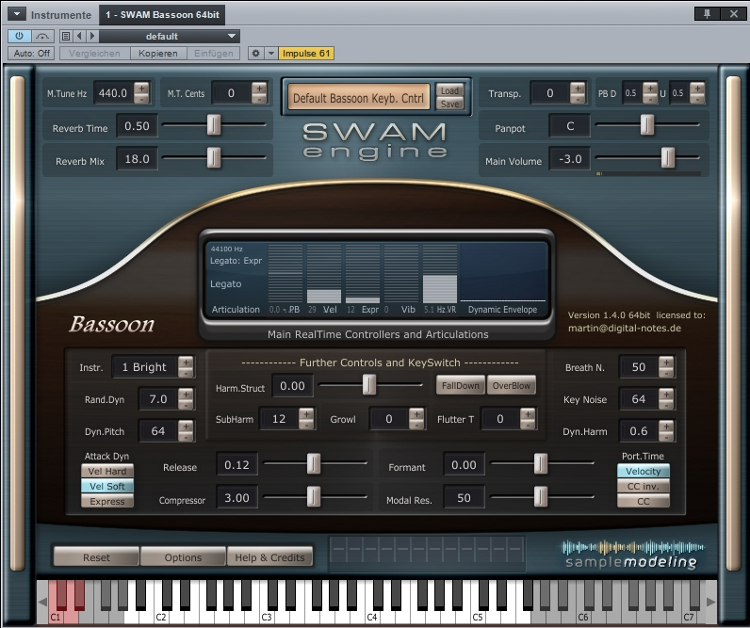Pin the plugin window
Viewport: 750px width, 628px height.
click(x=707, y=14)
